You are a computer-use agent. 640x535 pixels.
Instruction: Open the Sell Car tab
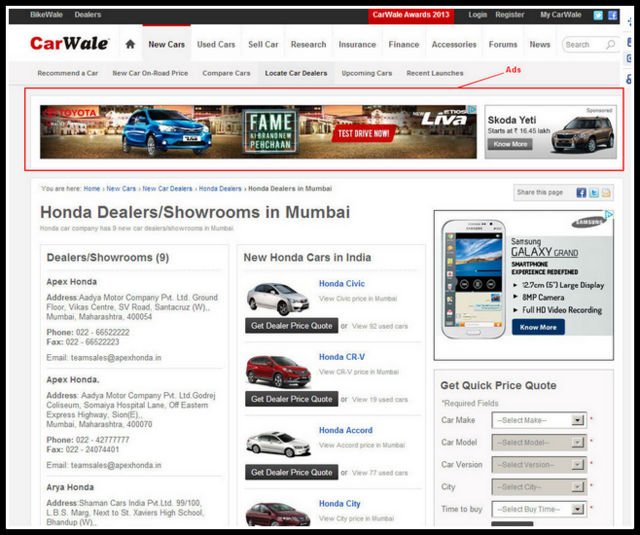tap(263, 44)
